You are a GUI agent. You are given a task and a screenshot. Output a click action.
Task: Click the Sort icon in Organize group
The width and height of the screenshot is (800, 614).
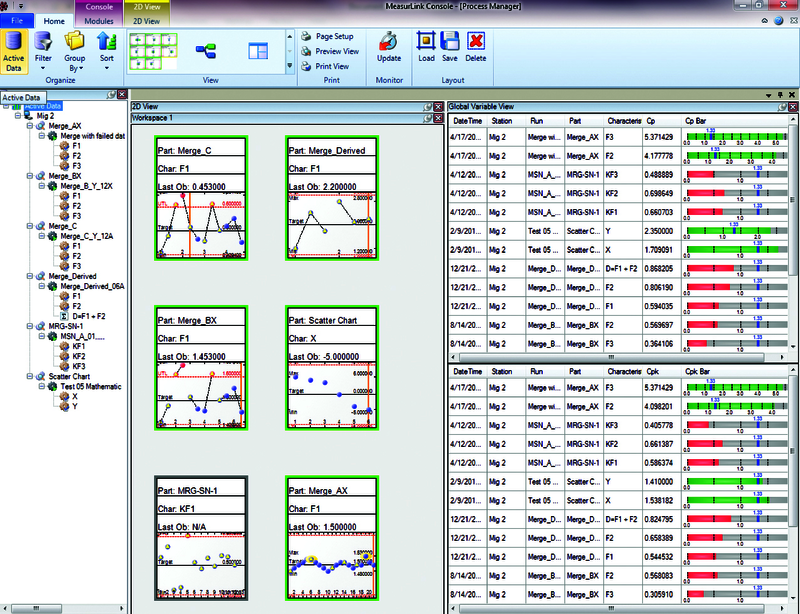[106, 50]
